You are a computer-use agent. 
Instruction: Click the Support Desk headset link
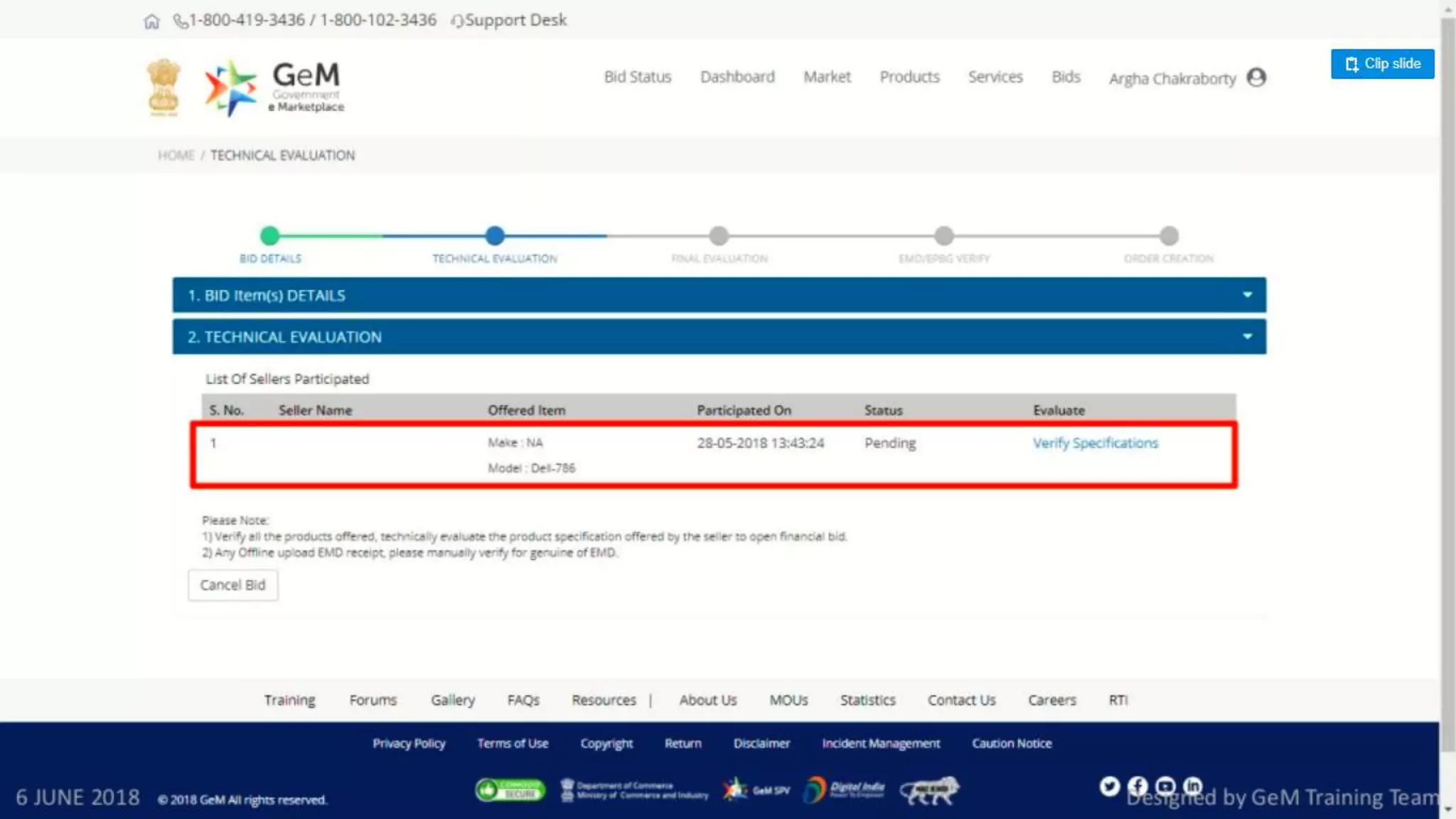[x=509, y=20]
